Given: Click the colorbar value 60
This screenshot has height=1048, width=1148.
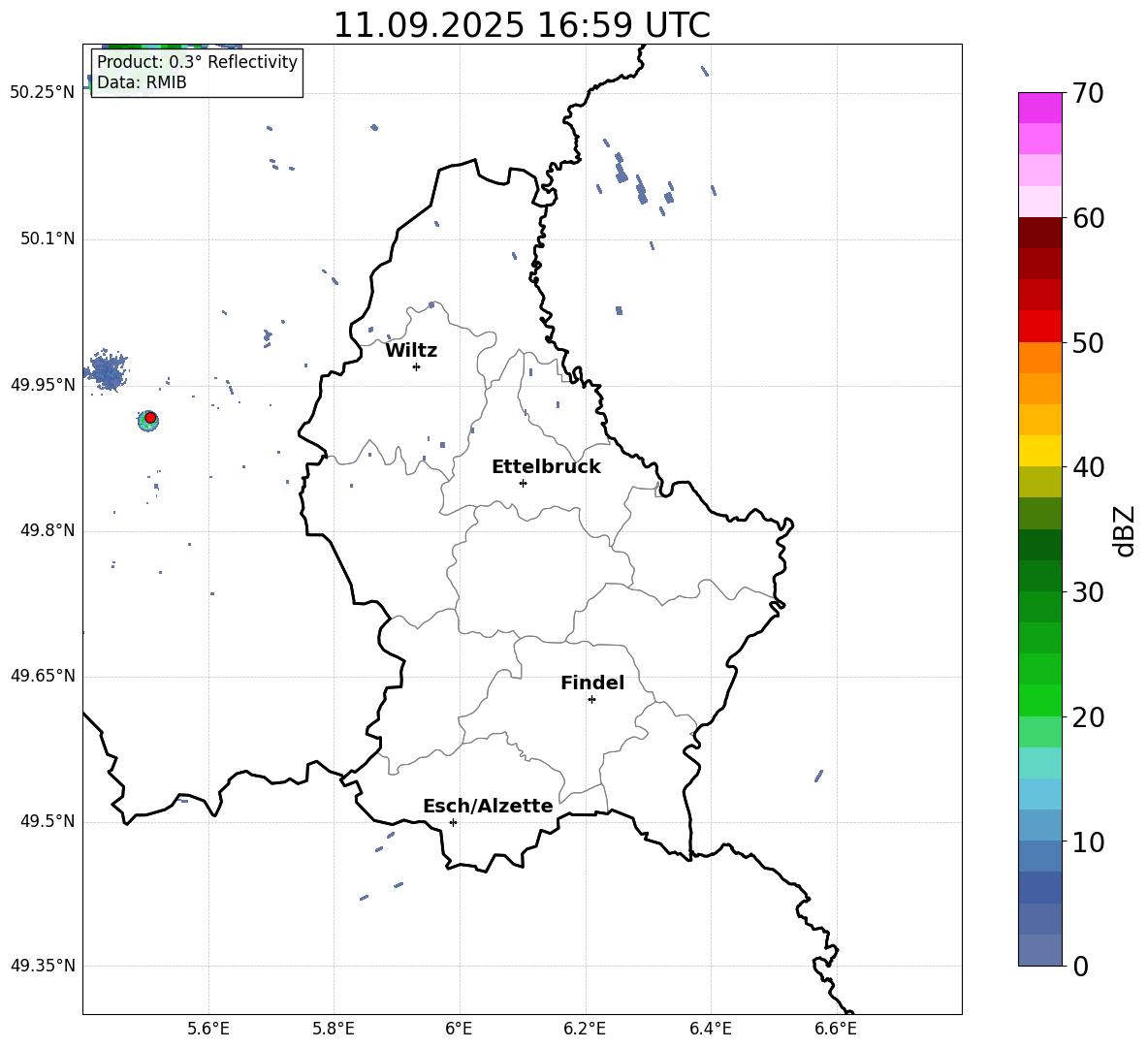Looking at the screenshot, I should (1089, 218).
